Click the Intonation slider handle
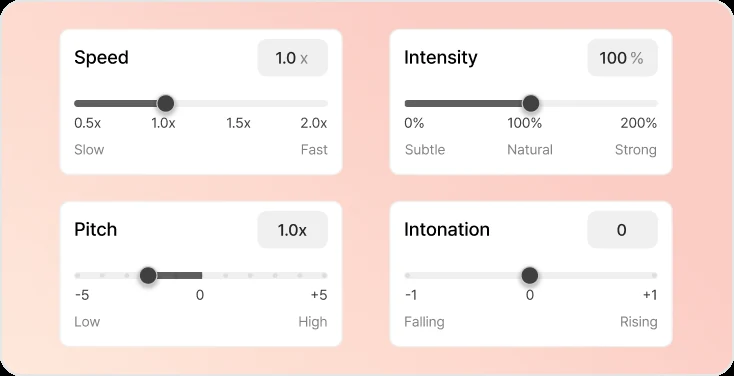The image size is (734, 376). [529, 275]
